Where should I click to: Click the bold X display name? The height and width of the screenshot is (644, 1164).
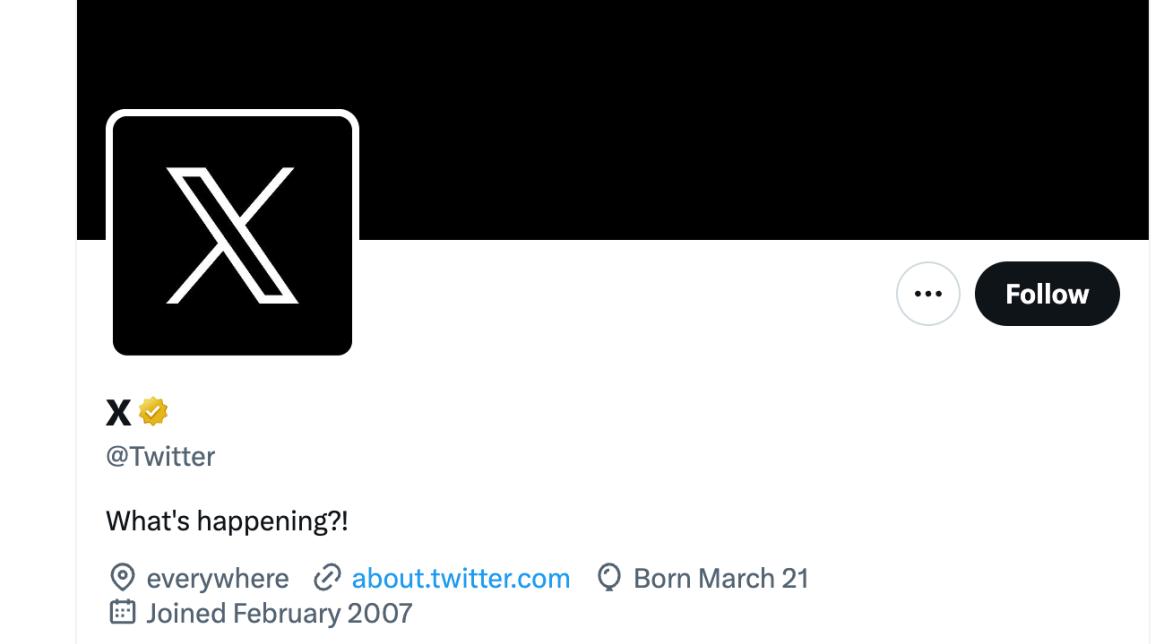pyautogui.click(x=118, y=413)
